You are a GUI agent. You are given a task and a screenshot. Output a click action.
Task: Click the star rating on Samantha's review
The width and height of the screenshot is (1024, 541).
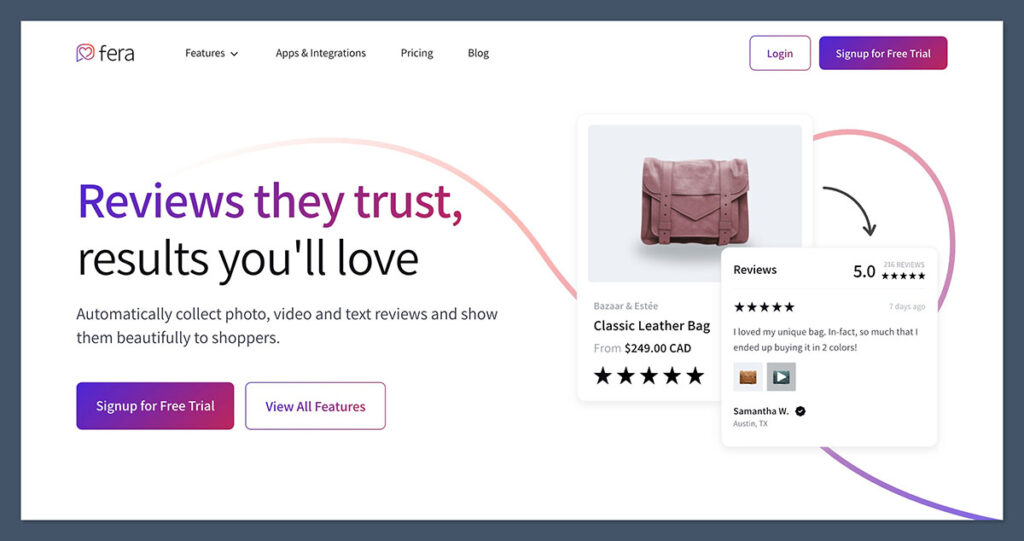pos(764,307)
